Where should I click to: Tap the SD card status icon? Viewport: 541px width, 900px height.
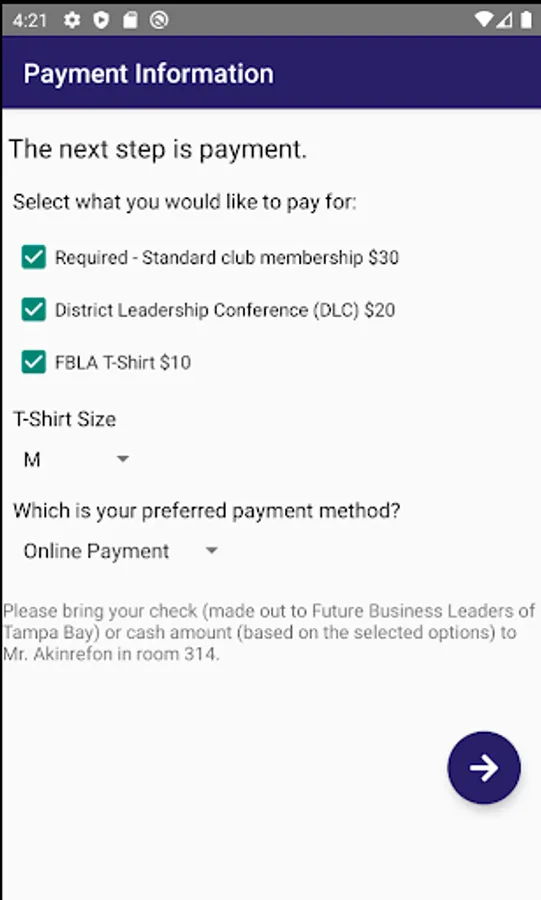click(130, 21)
